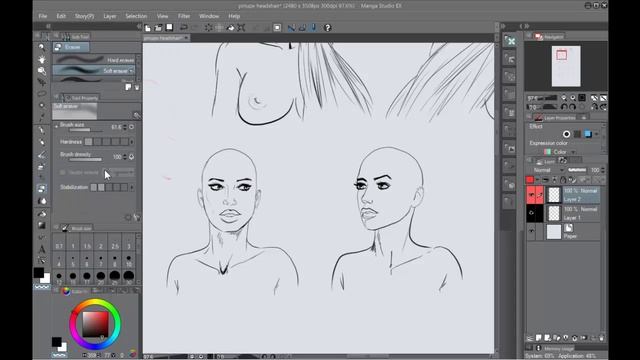Image resolution: width=640 pixels, height=360 pixels.
Task: Click the delete layer trash icon
Action: (x=601, y=338)
